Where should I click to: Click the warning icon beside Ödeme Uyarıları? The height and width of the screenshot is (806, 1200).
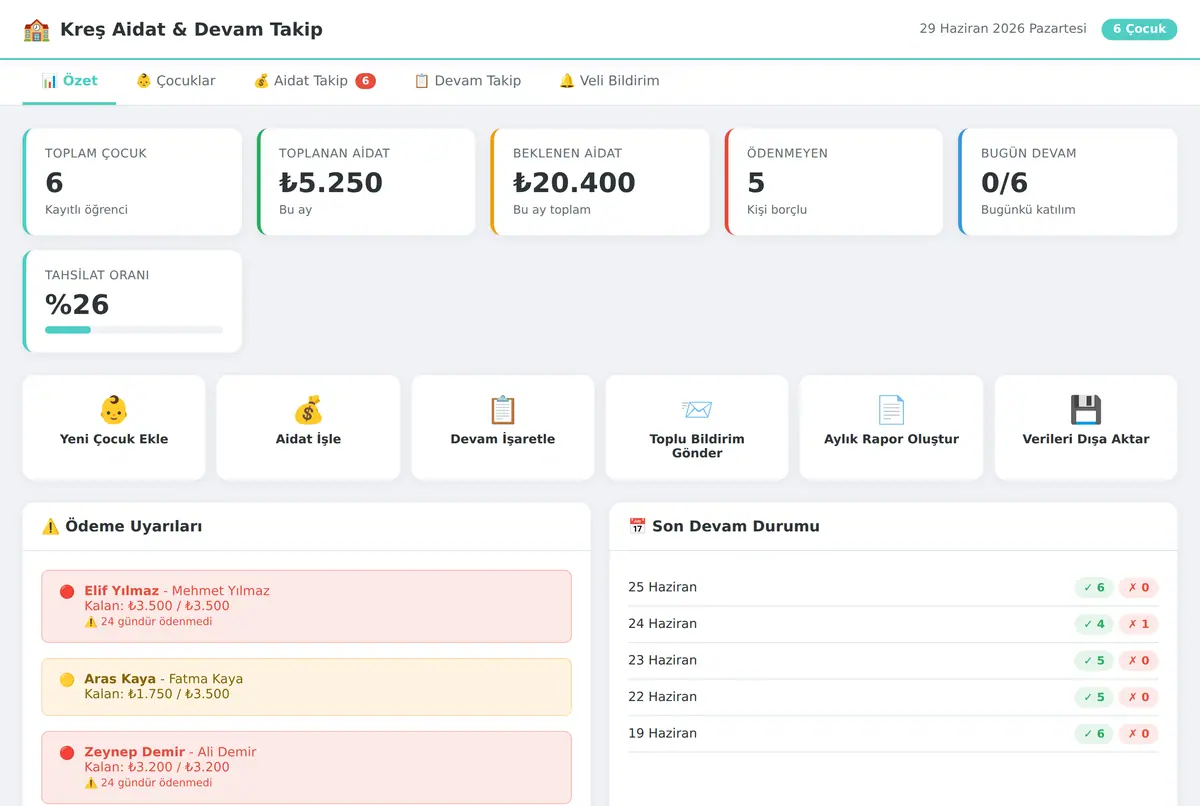point(50,526)
